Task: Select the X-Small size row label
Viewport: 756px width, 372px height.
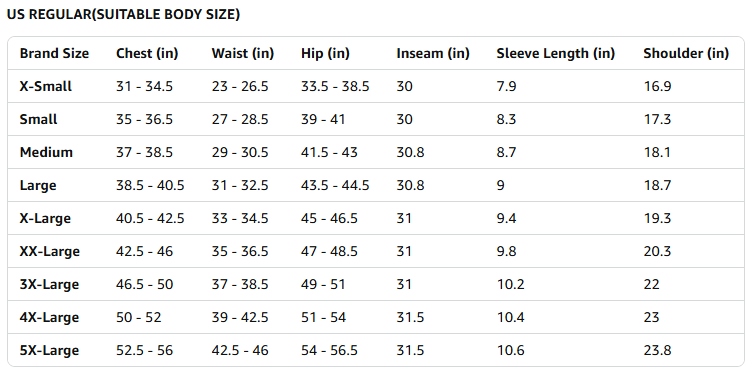Action: coord(46,87)
